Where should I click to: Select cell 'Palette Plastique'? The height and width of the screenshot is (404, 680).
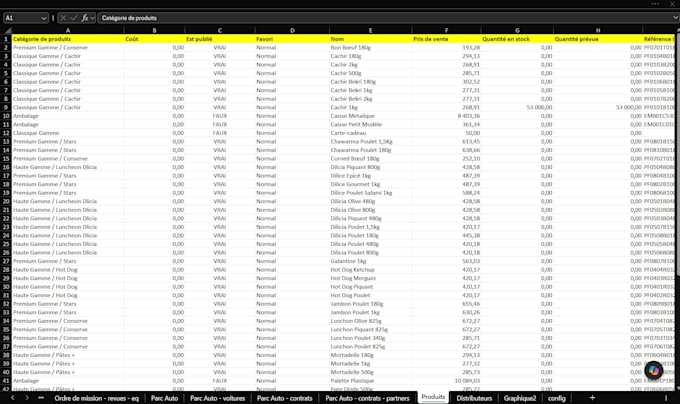click(370, 381)
